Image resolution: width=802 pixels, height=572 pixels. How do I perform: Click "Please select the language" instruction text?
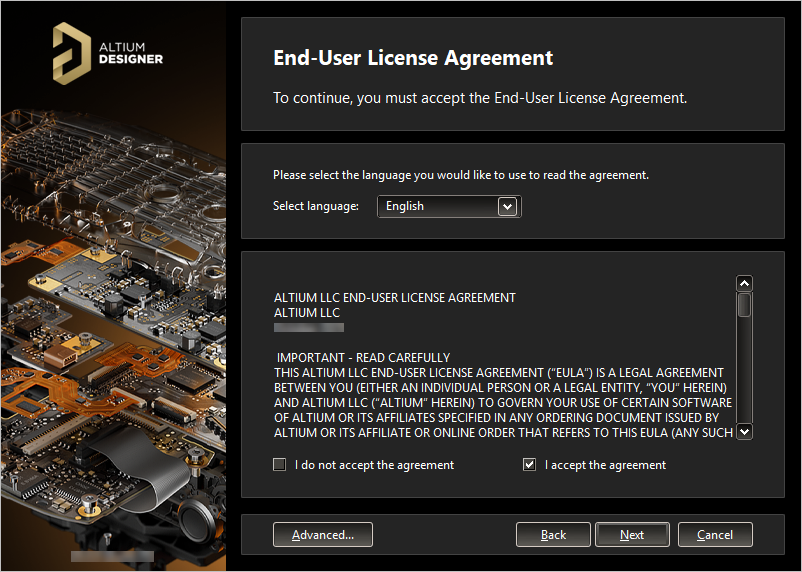point(461,175)
